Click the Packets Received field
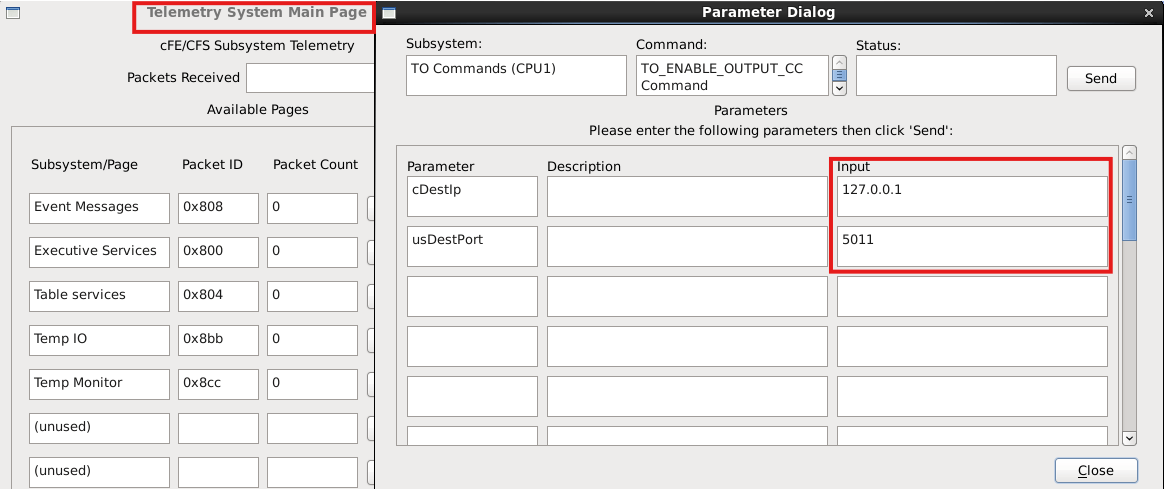This screenshot has width=1164, height=489. [x=310, y=78]
